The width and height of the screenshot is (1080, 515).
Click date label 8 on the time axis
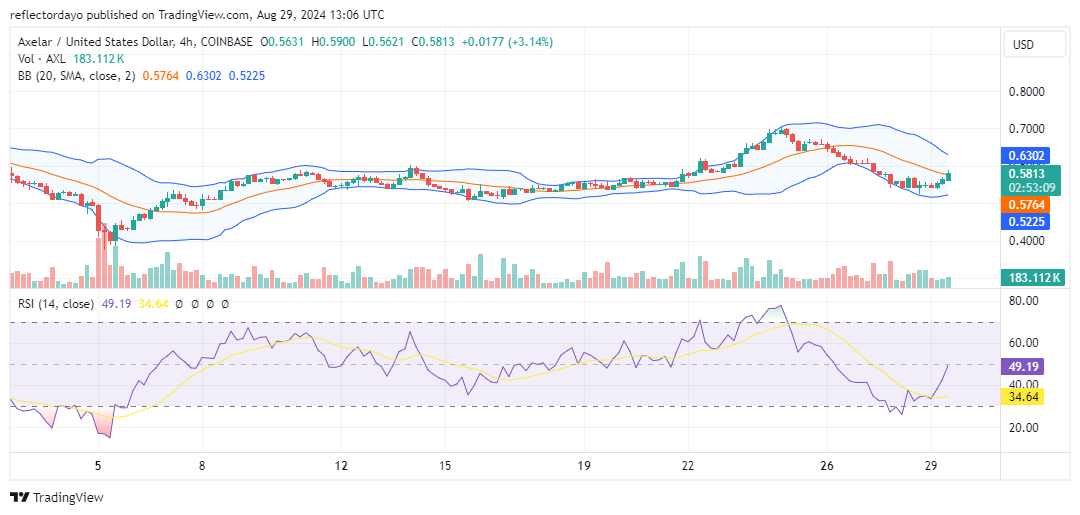pos(202,465)
